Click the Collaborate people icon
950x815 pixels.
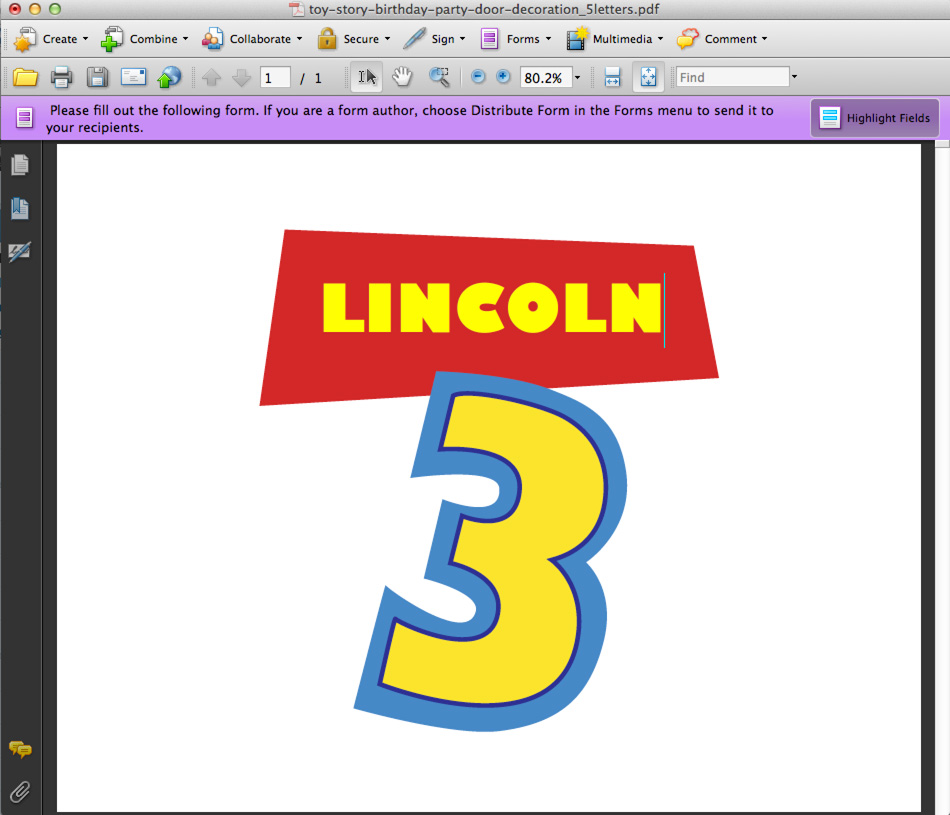(213, 39)
